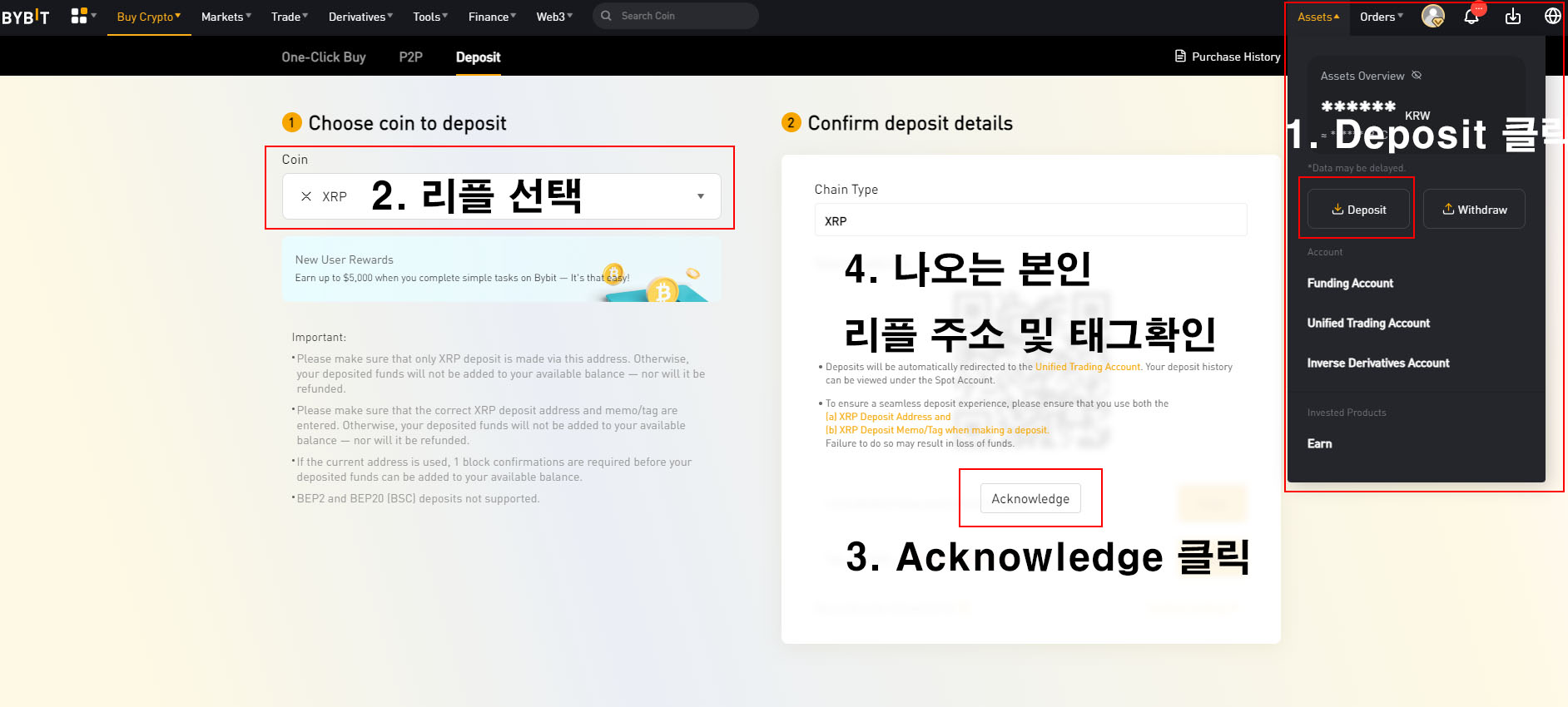The height and width of the screenshot is (707, 1568).
Task: Open the Markets menu
Action: [x=226, y=17]
